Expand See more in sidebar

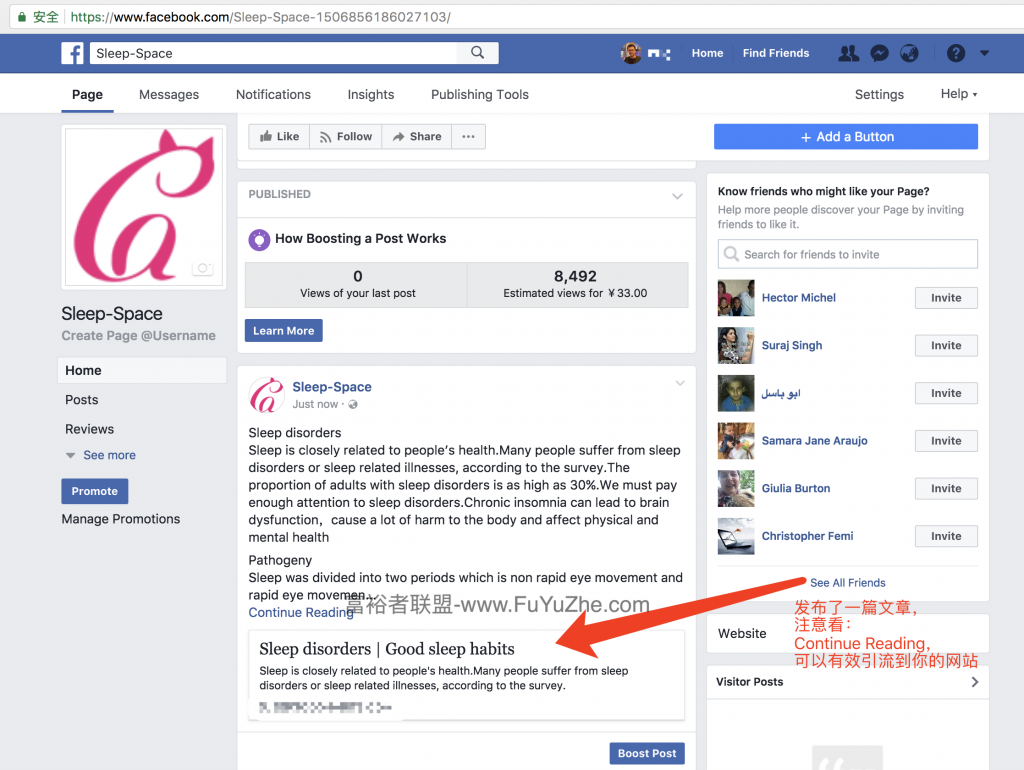click(109, 455)
